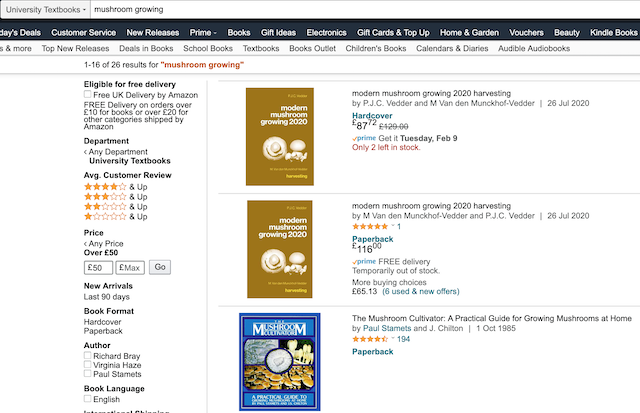Go to the Books Outlet tab
The height and width of the screenshot is (413, 640).
[x=312, y=49]
